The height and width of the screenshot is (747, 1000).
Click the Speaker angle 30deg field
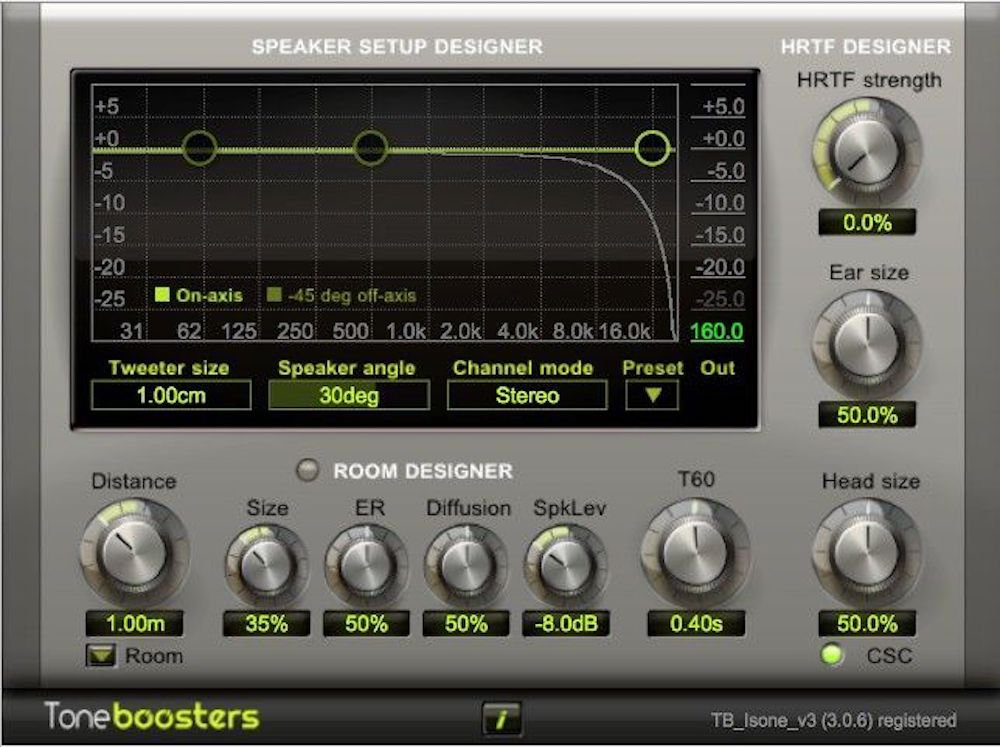[x=348, y=395]
